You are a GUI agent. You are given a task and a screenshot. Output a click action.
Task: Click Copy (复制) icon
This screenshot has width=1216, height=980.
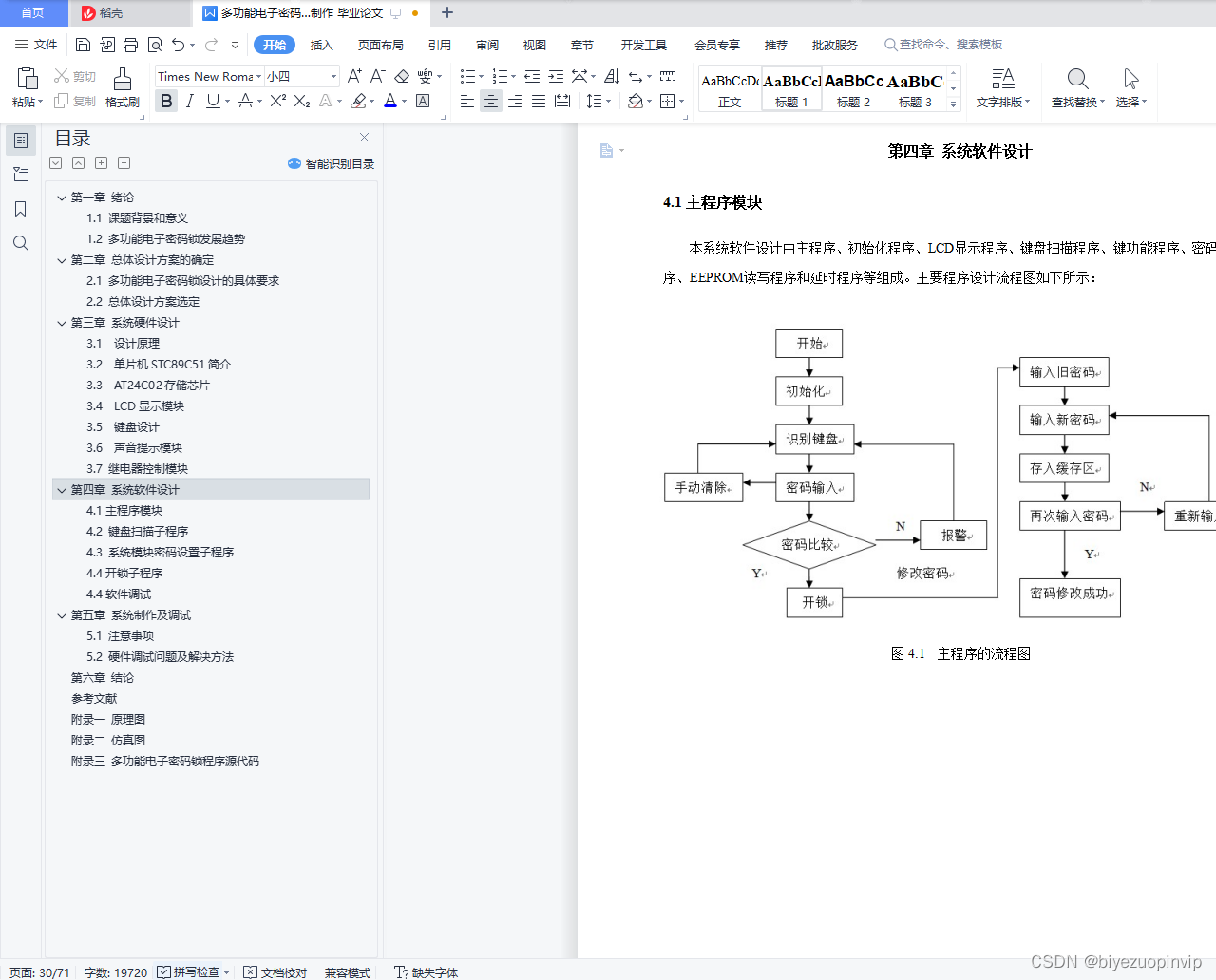62,101
